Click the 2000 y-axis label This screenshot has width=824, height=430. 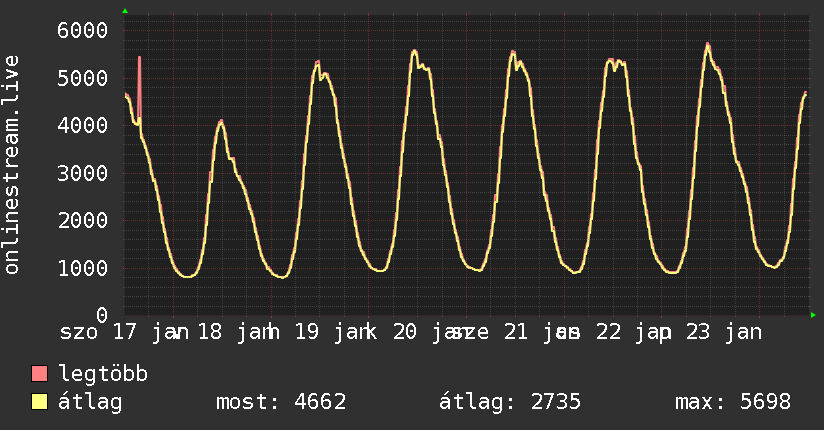tap(83, 220)
